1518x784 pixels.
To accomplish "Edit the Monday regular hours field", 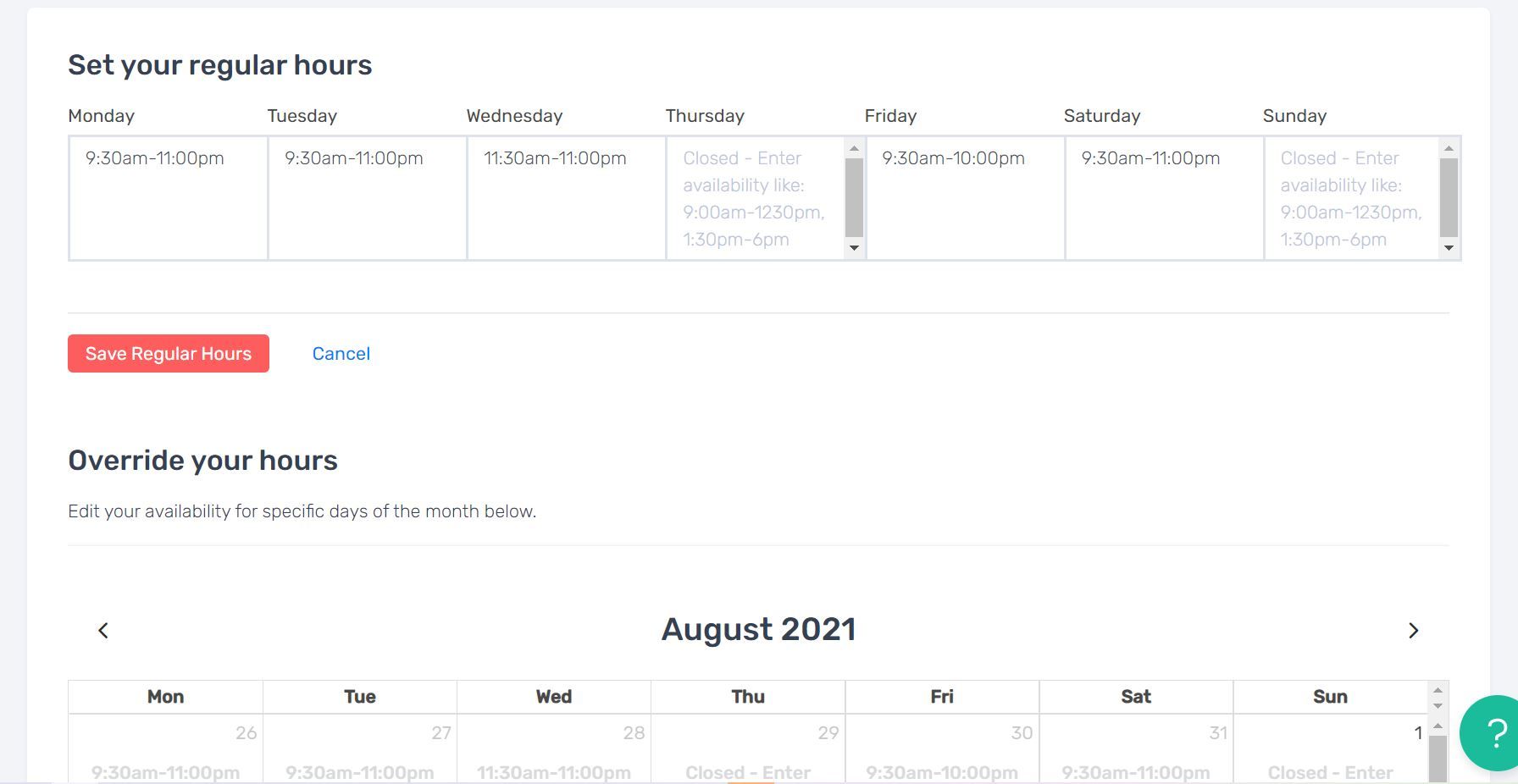I will click(168, 198).
